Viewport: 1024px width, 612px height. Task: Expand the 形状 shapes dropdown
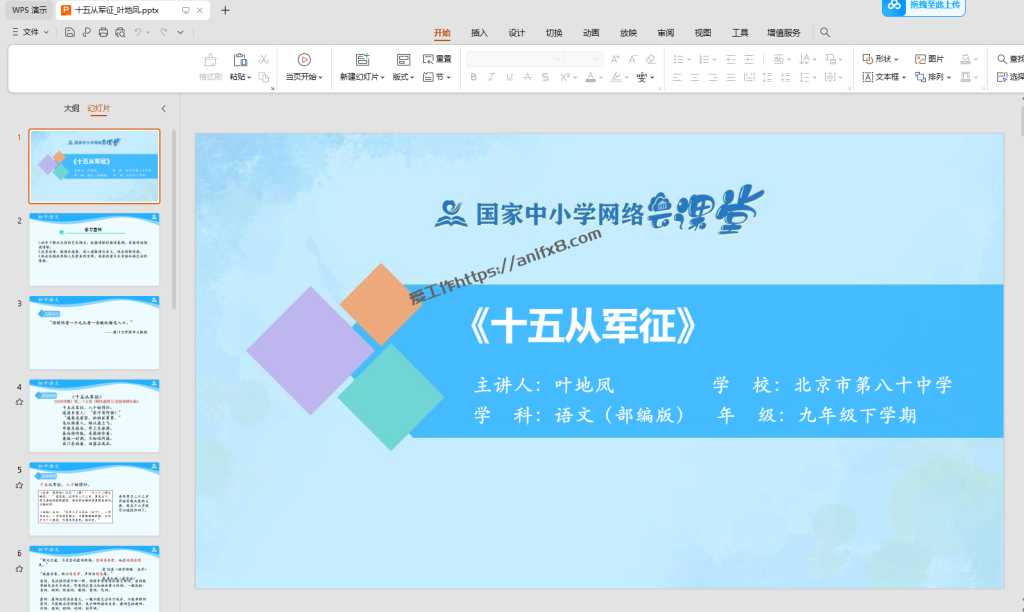(881, 59)
